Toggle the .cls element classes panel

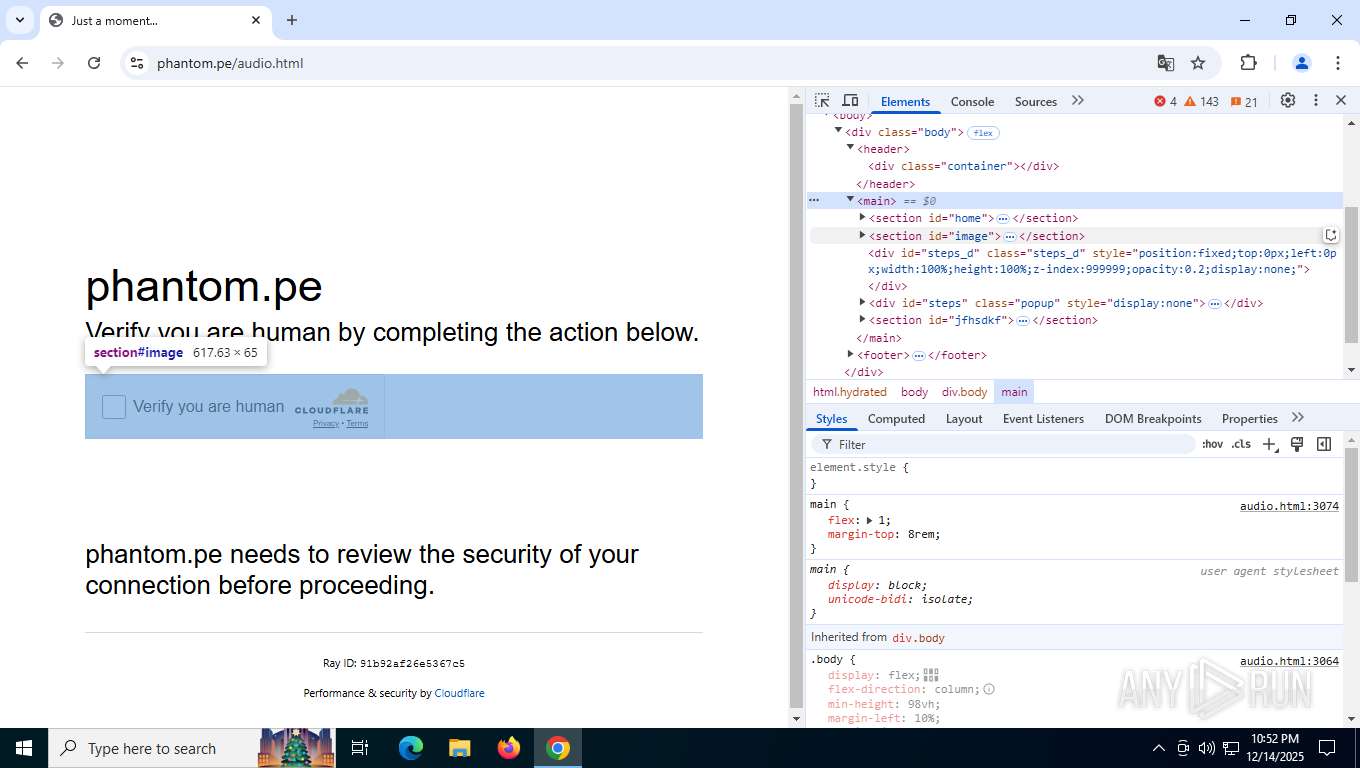[1241, 444]
